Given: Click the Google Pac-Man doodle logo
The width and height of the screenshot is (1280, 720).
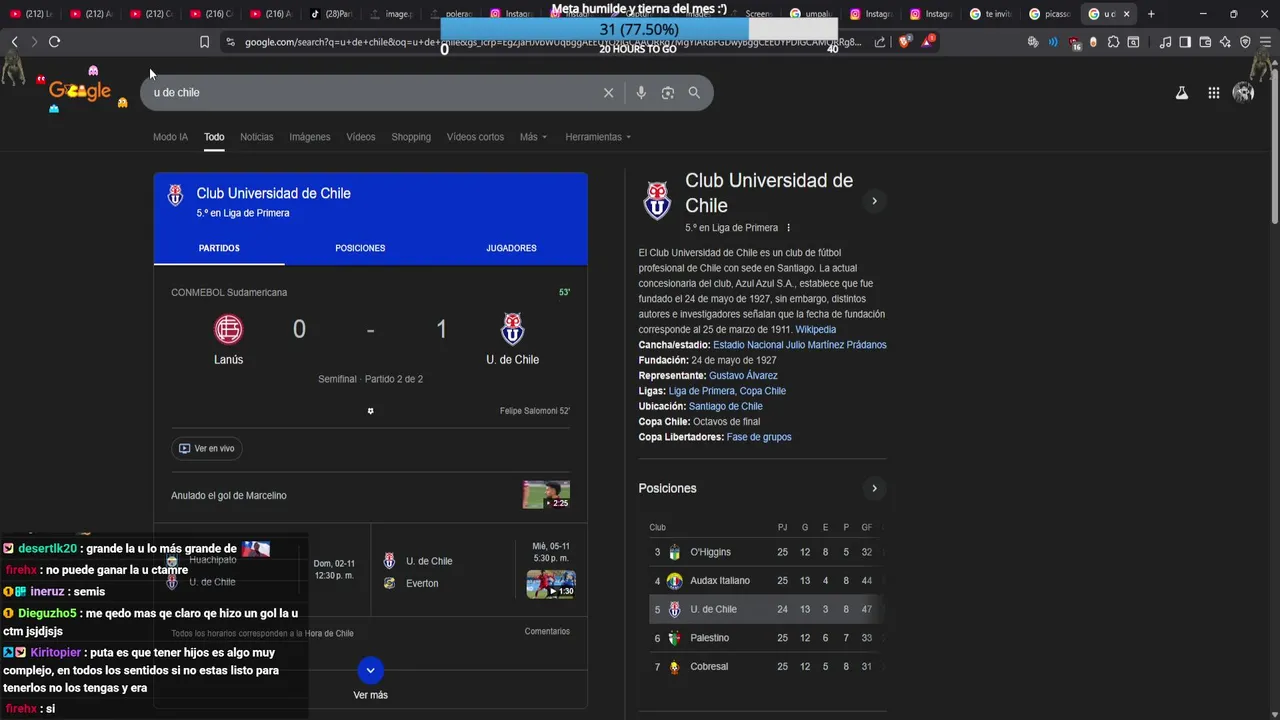Looking at the screenshot, I should point(80,90).
